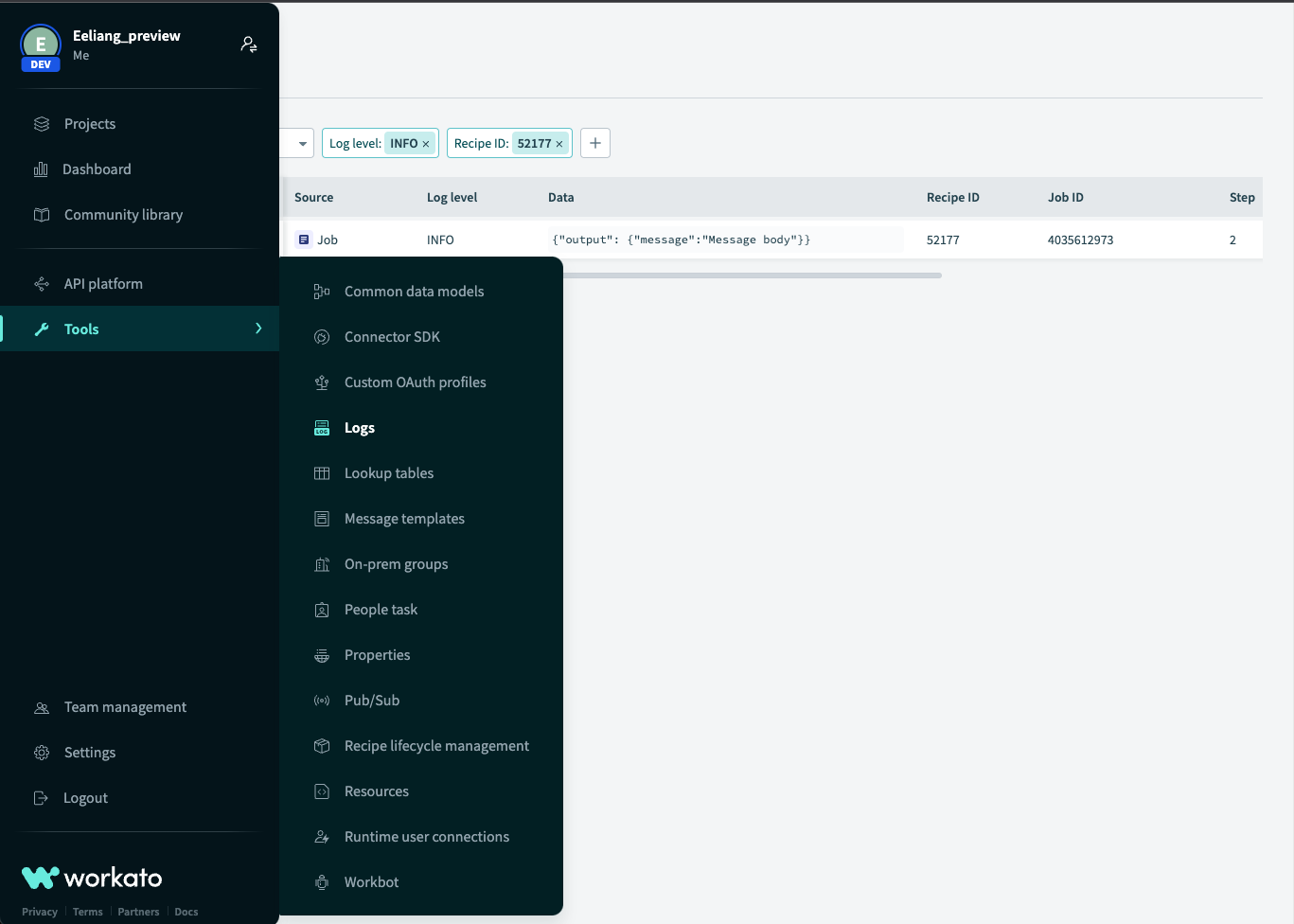The image size is (1294, 924).
Task: Expand the Tools submenu chevron
Action: pyautogui.click(x=258, y=329)
